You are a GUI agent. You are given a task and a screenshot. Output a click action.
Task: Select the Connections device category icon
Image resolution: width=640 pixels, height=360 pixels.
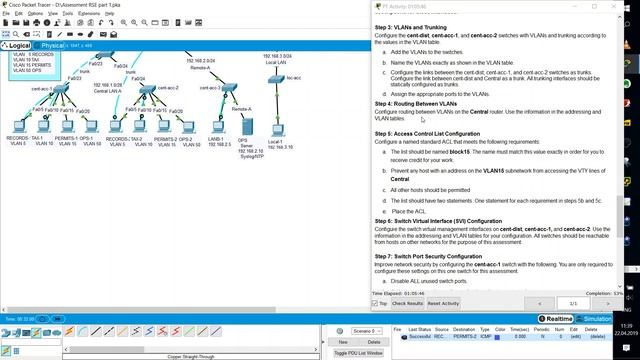(37, 333)
